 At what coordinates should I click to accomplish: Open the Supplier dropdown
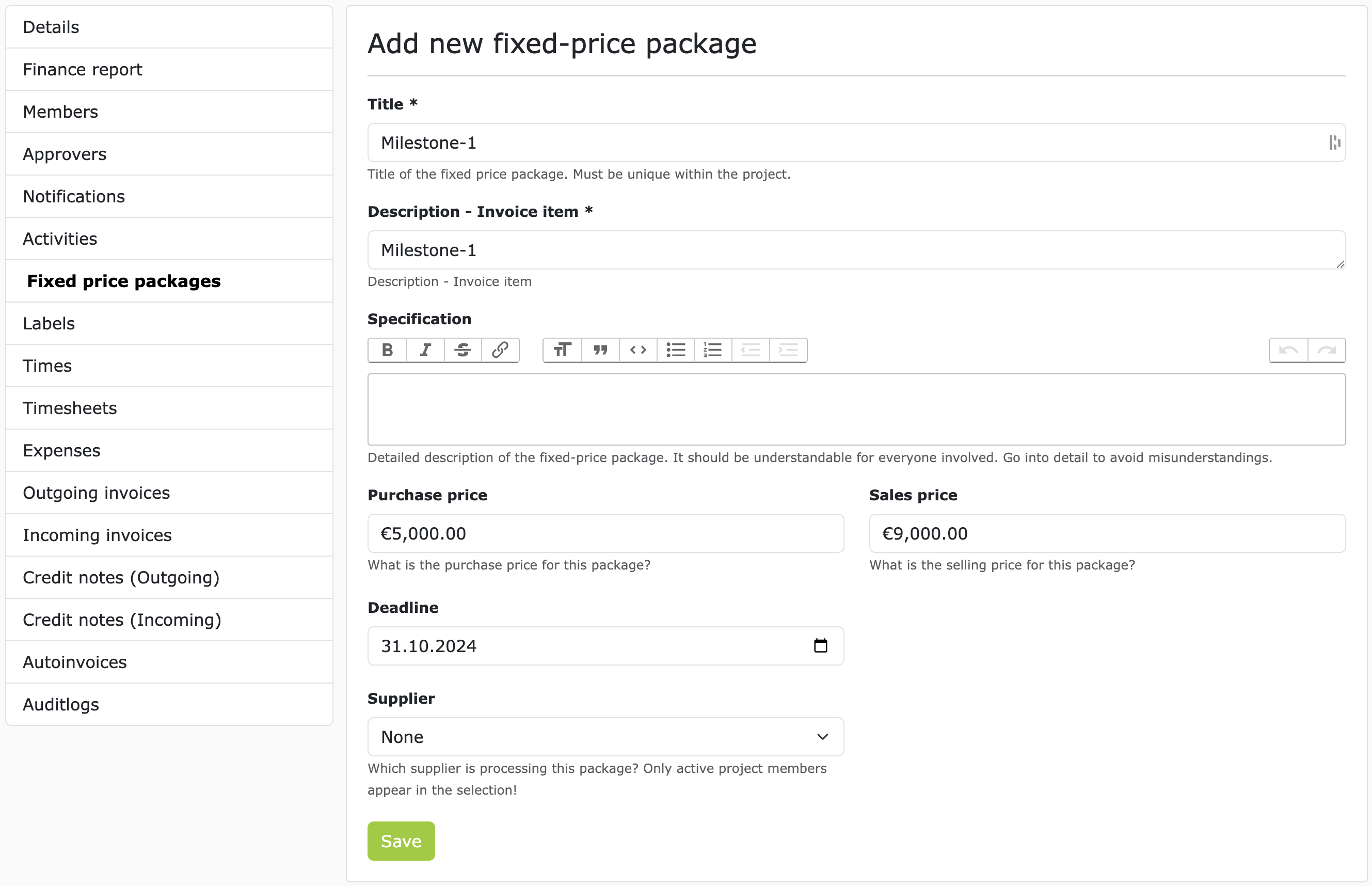click(x=605, y=736)
